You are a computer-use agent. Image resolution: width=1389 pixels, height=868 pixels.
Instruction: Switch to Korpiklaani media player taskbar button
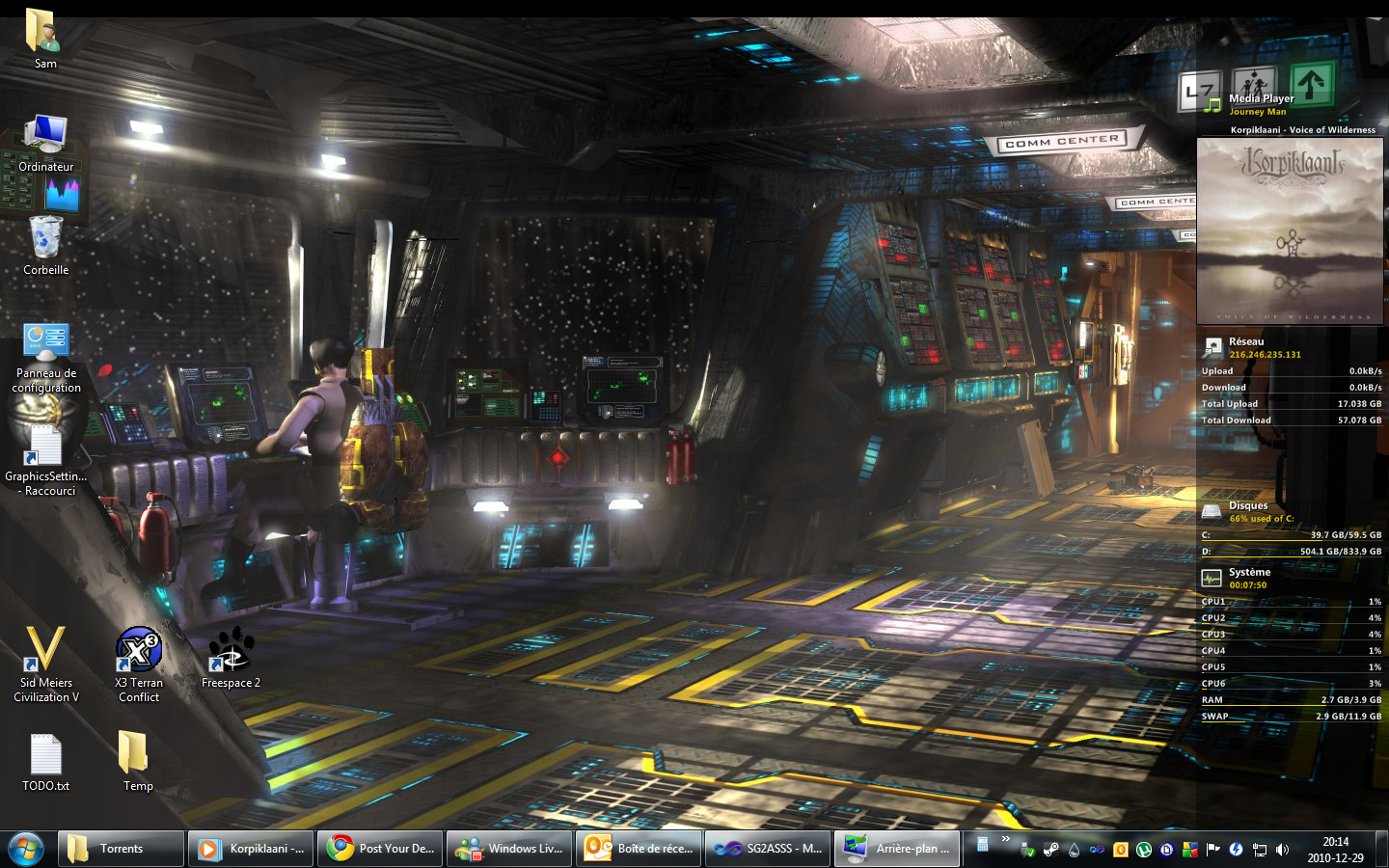pos(251,849)
